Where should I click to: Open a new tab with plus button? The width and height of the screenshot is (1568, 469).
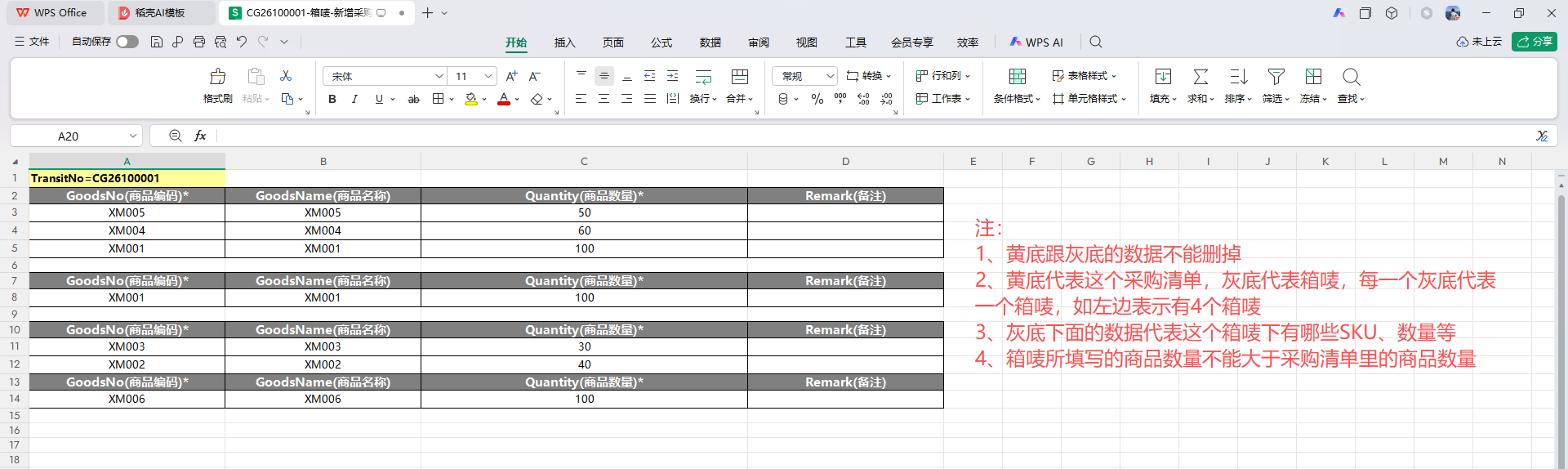click(427, 13)
